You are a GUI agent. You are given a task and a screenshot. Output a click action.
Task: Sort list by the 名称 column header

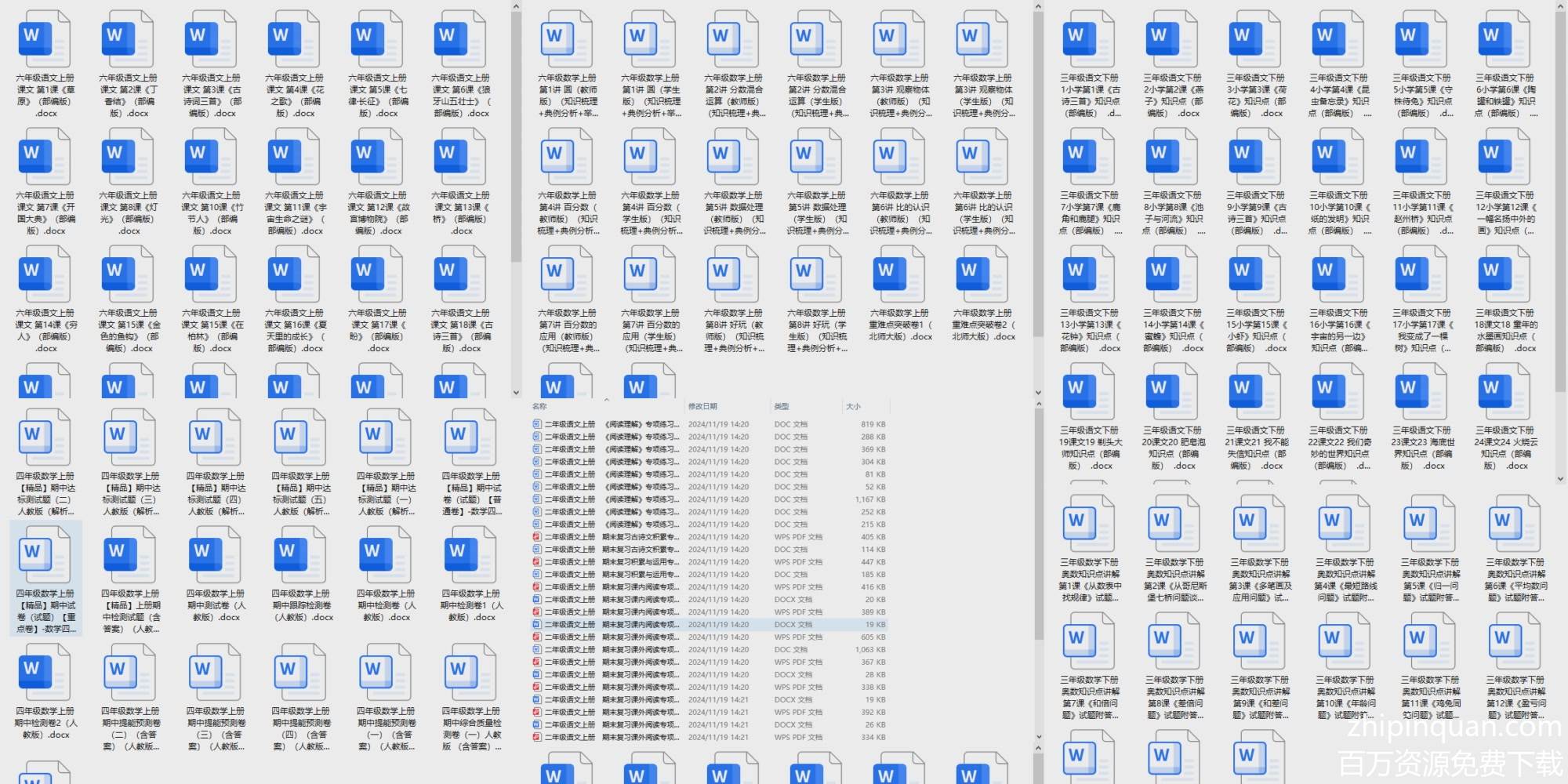pos(540,406)
